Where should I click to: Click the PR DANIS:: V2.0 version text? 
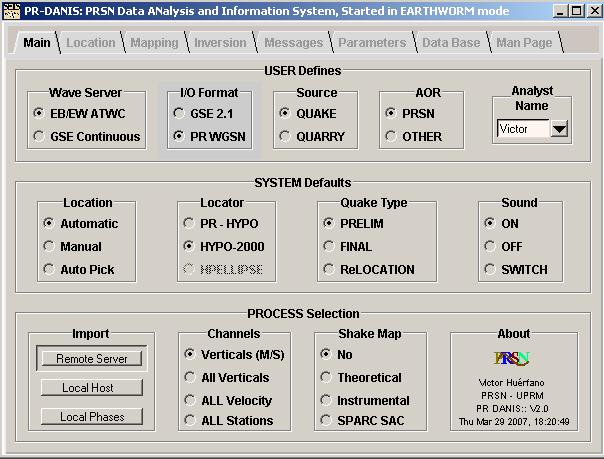512,409
